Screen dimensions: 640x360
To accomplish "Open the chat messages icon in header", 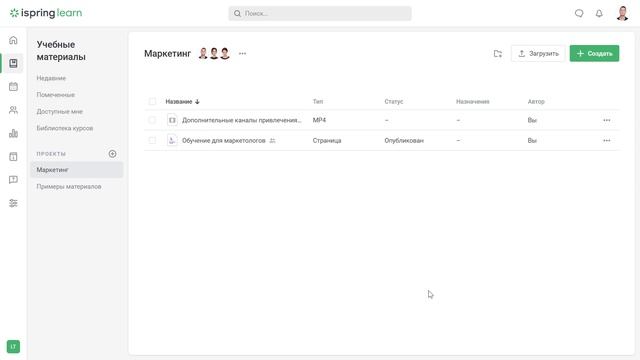I will tap(579, 13).
